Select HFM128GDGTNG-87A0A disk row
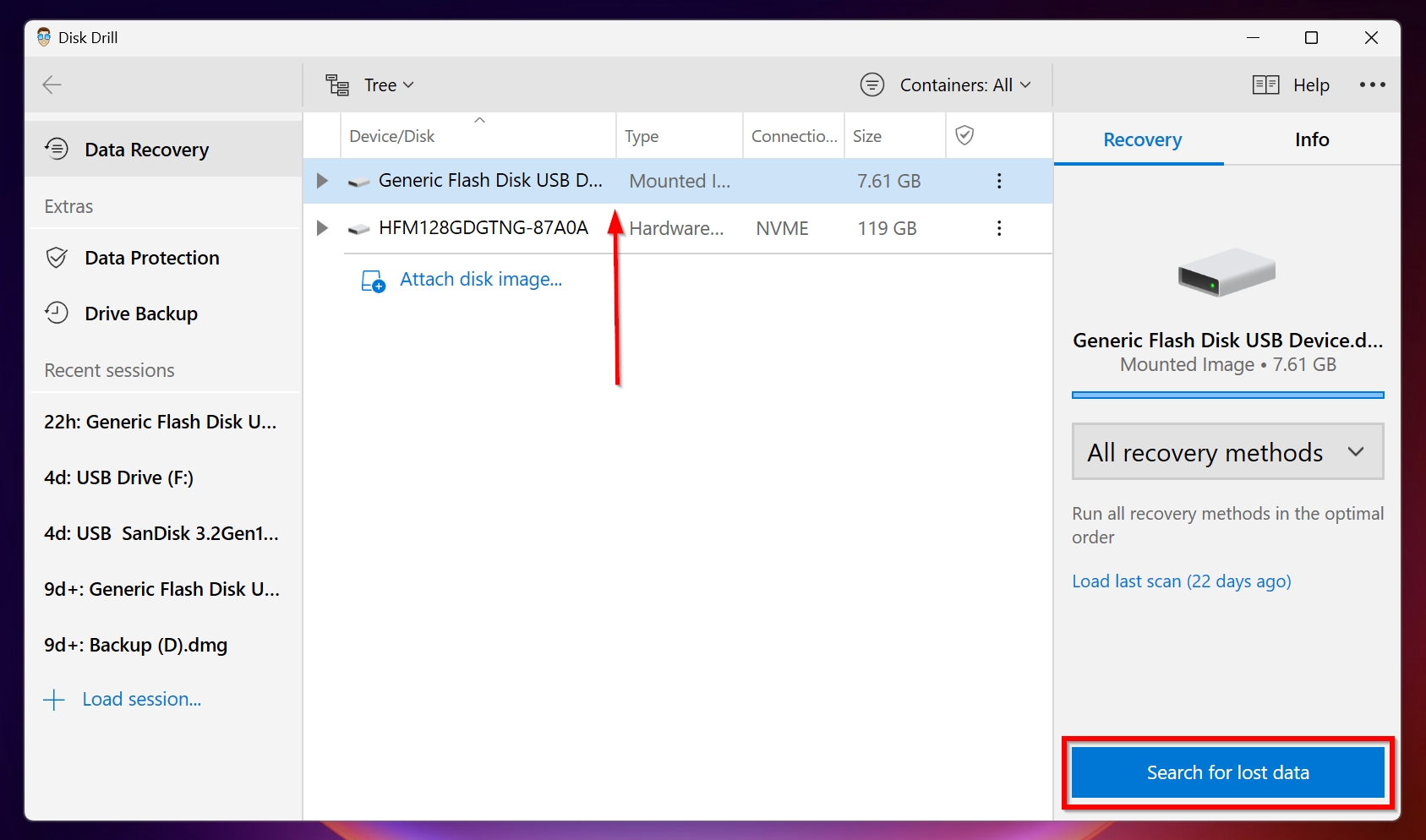1426x840 pixels. (678, 228)
